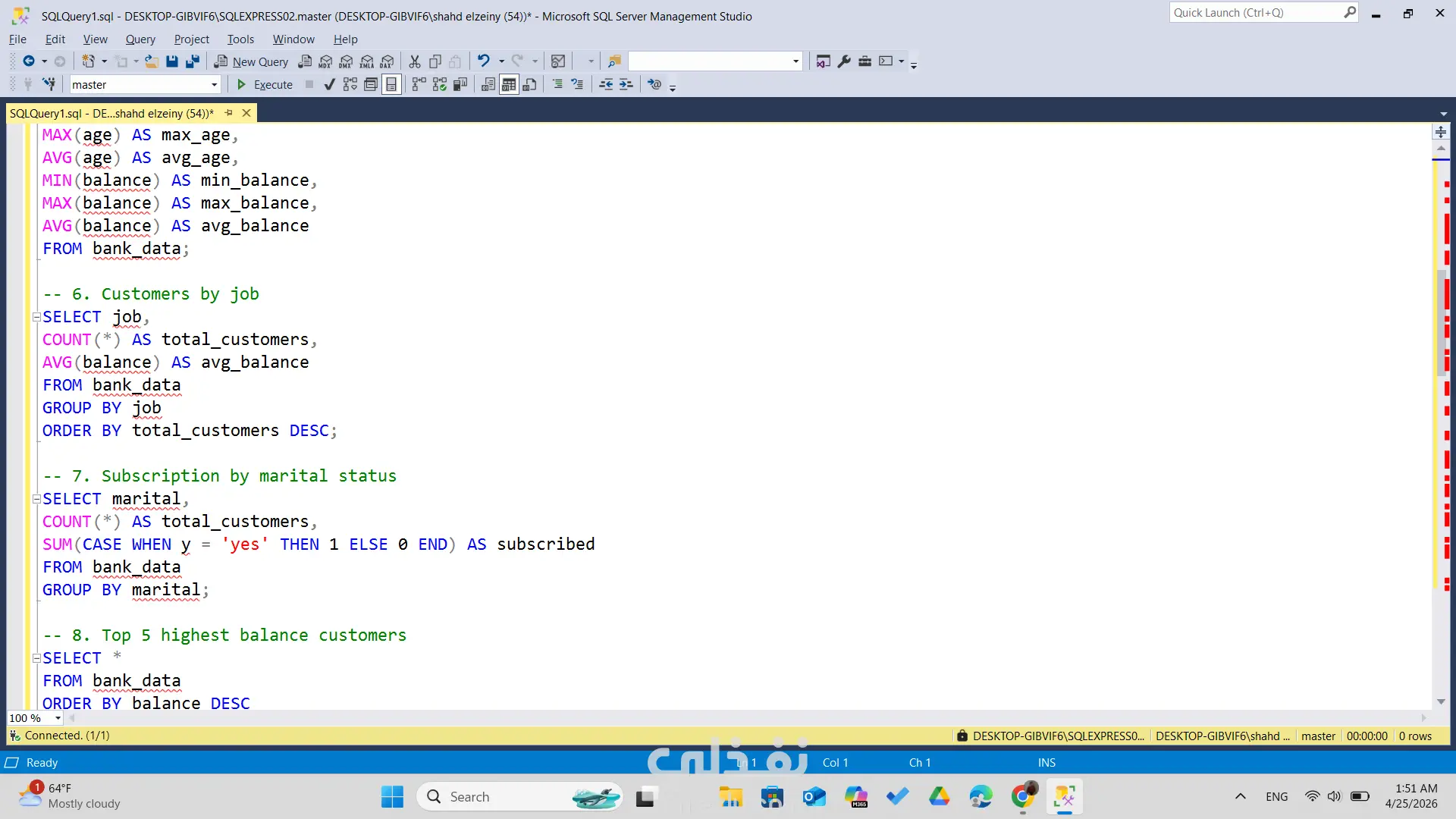Uncomment the selected lines

click(x=578, y=84)
